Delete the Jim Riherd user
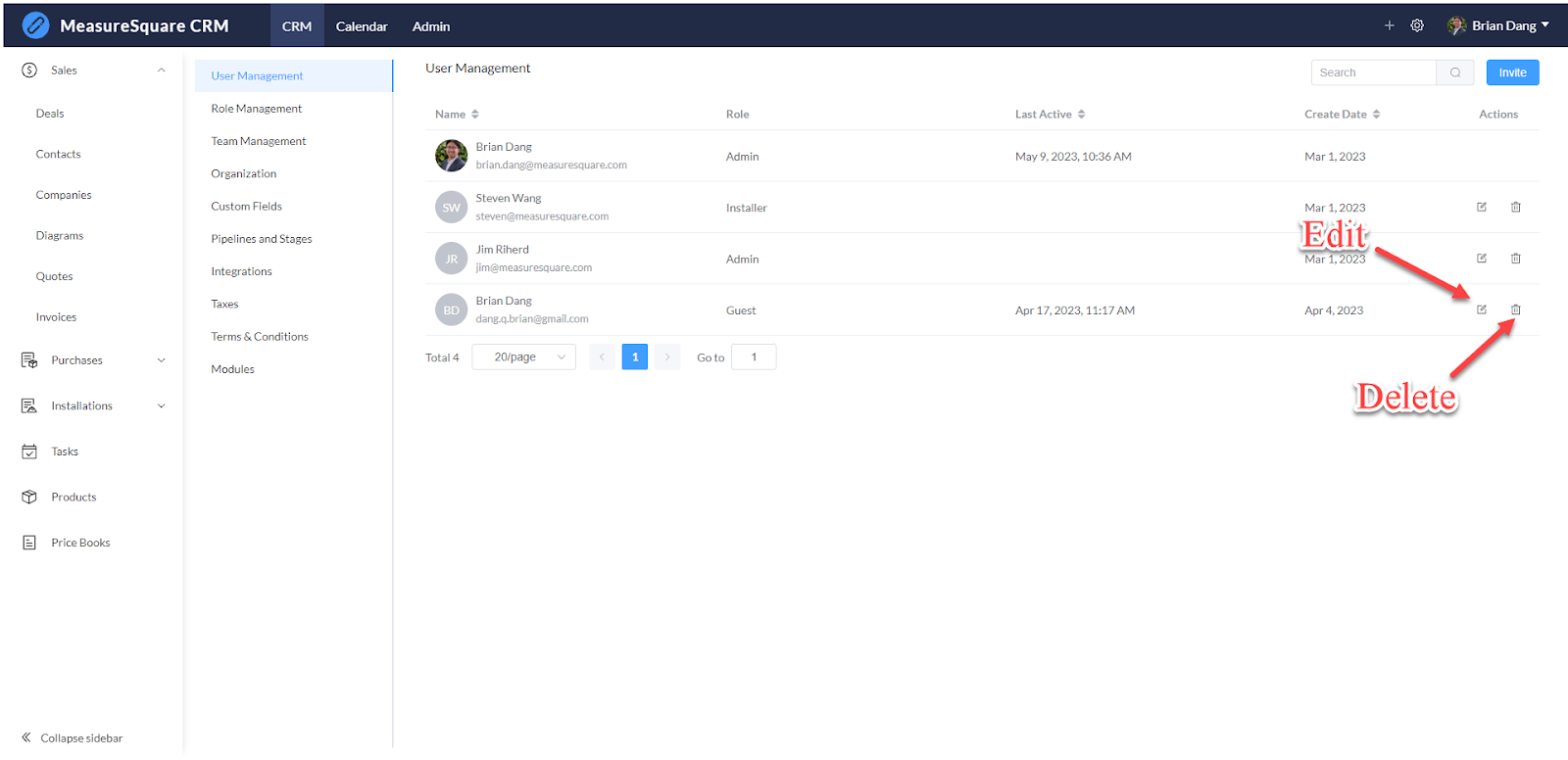 pyautogui.click(x=1516, y=259)
